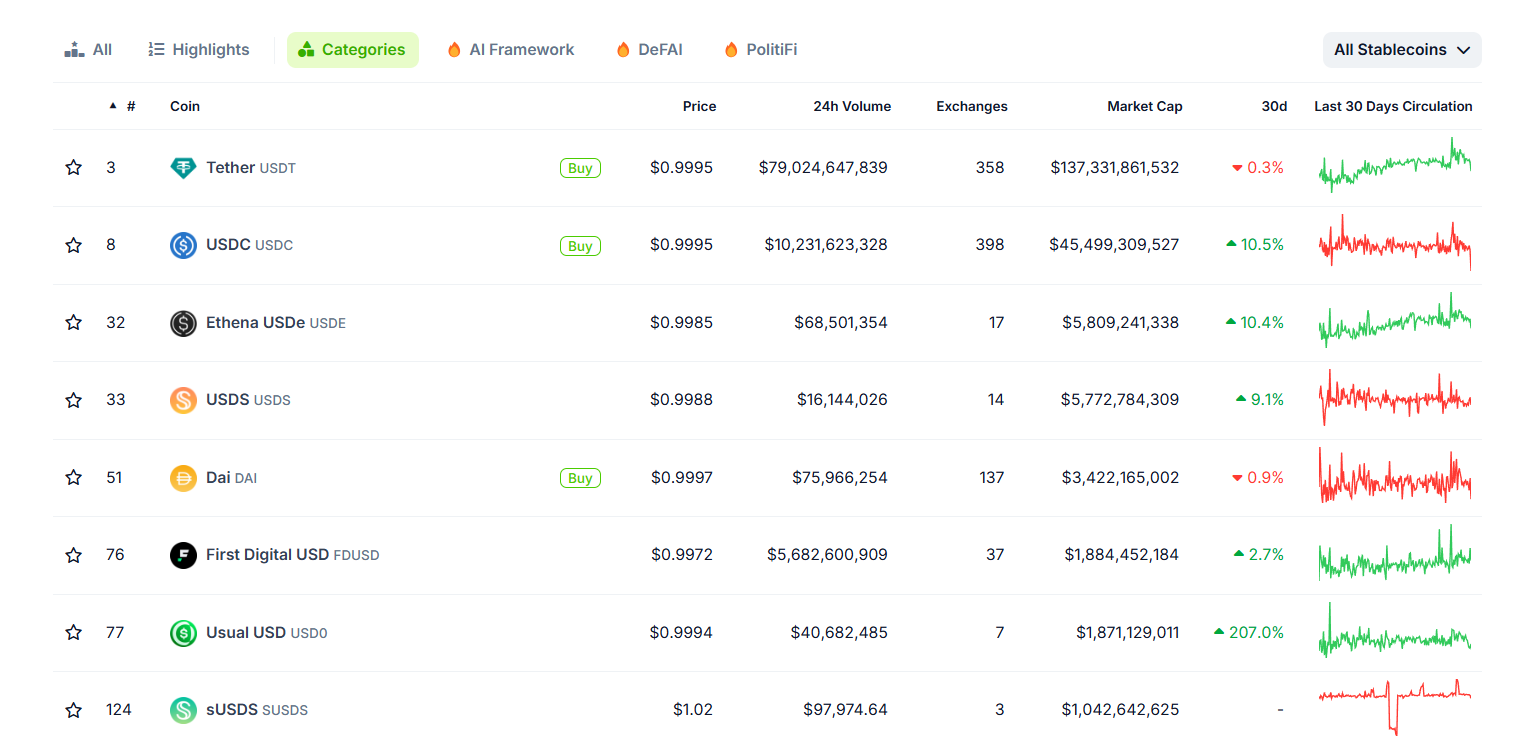This screenshot has height=747, width=1531.
Task: Click the $1.02 price of sUSDS
Action: click(x=693, y=710)
